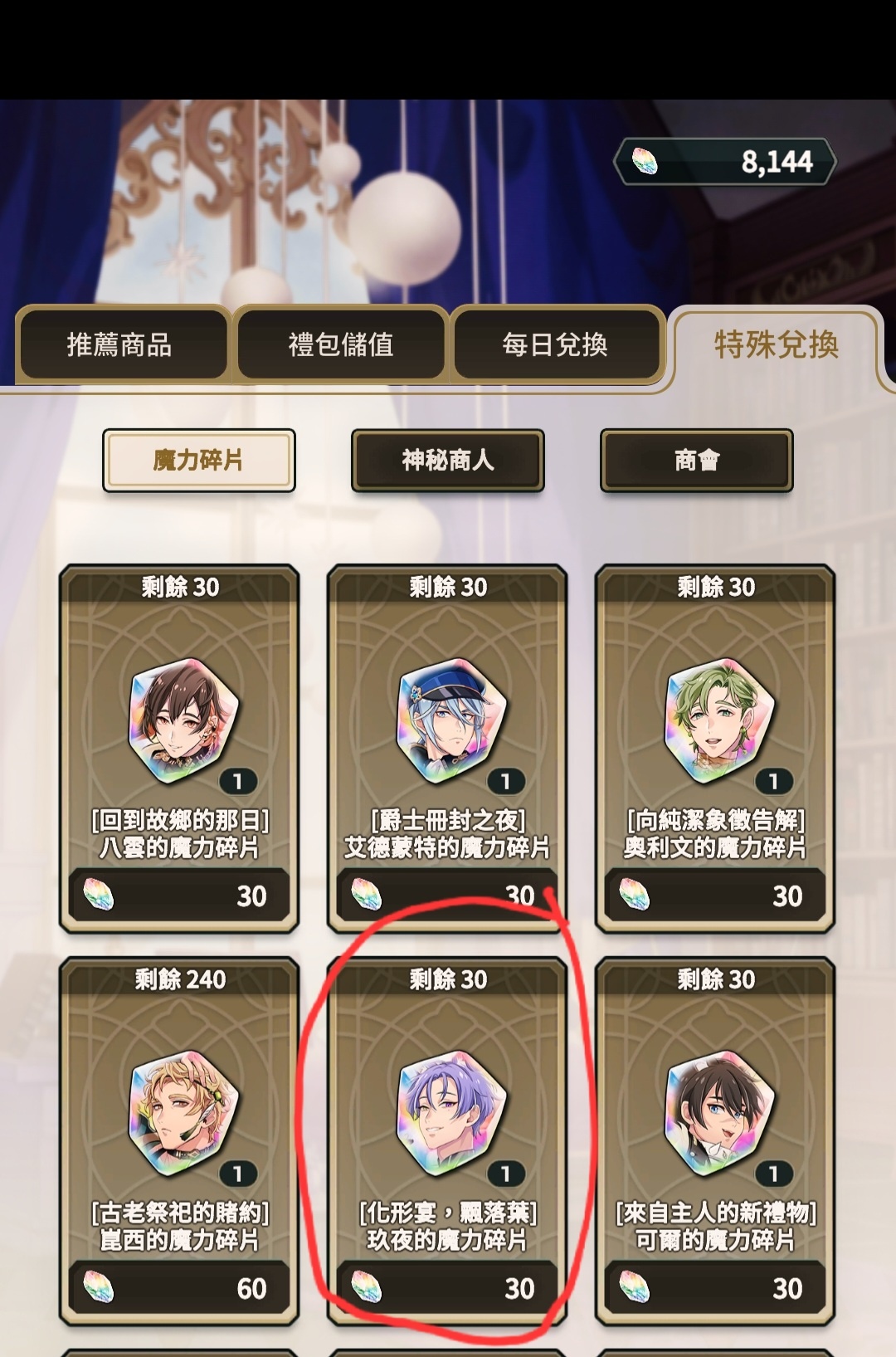
Task: Tap the rainbow crystal currency counter 8,144
Action: (724, 161)
